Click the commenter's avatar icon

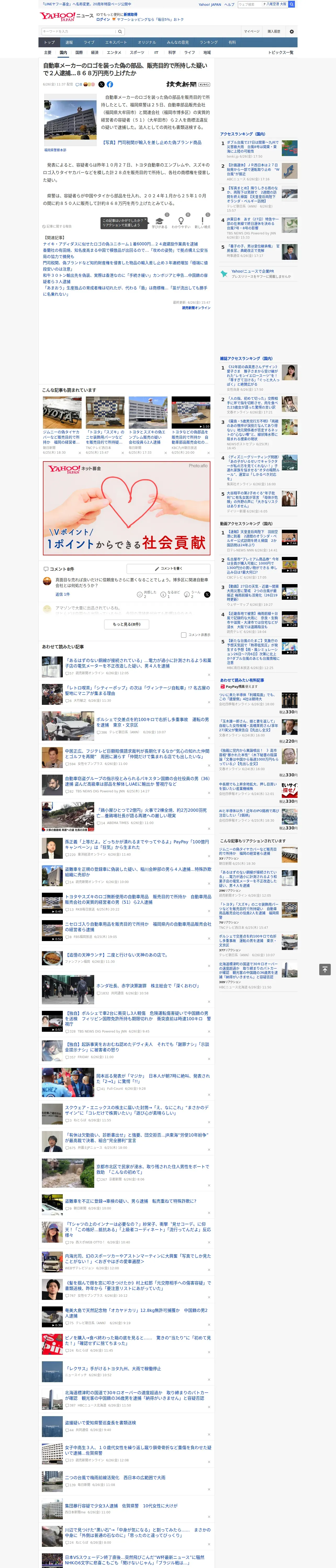tap(47, 581)
